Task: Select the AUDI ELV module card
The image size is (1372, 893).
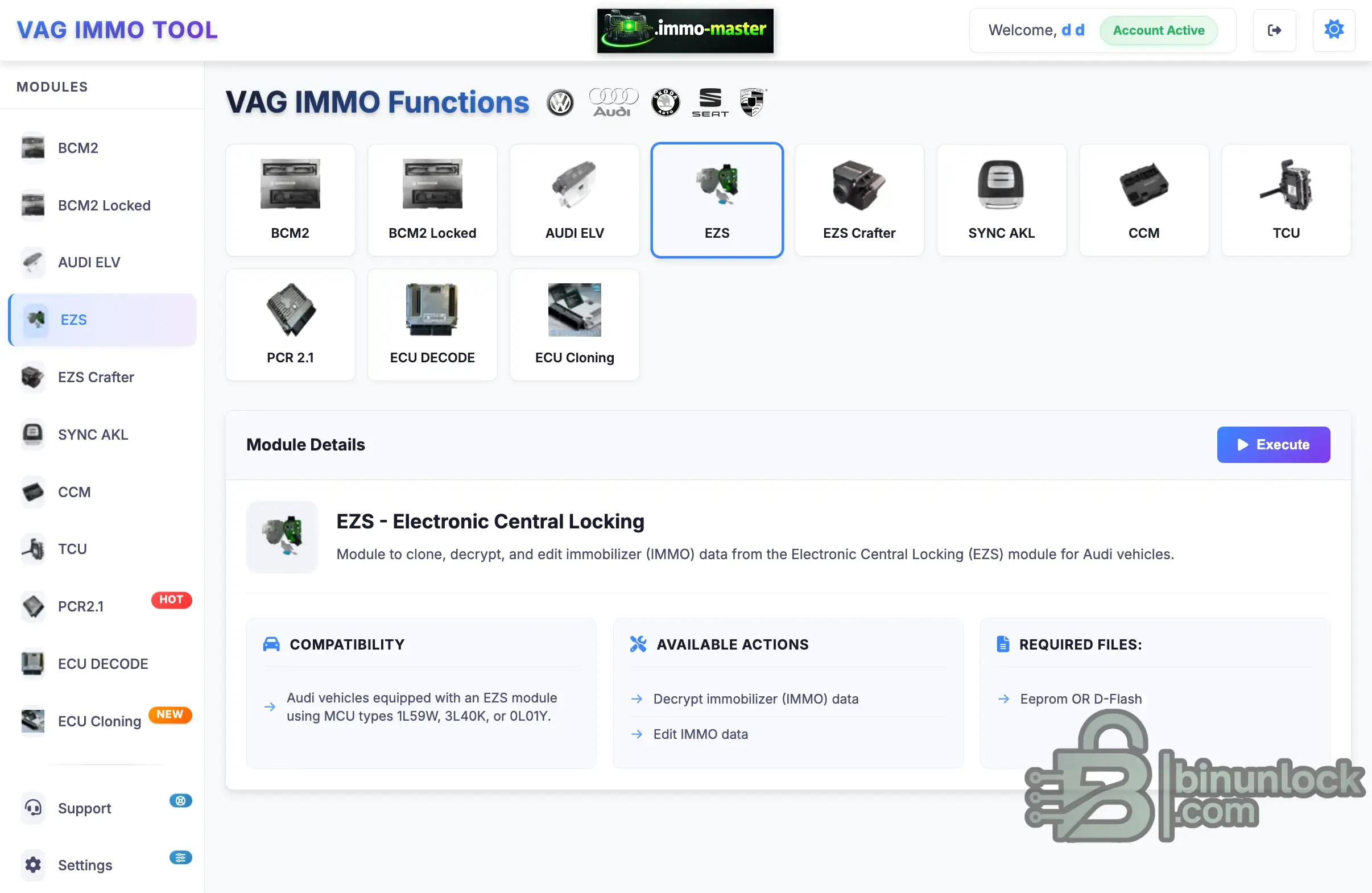Action: [x=574, y=200]
